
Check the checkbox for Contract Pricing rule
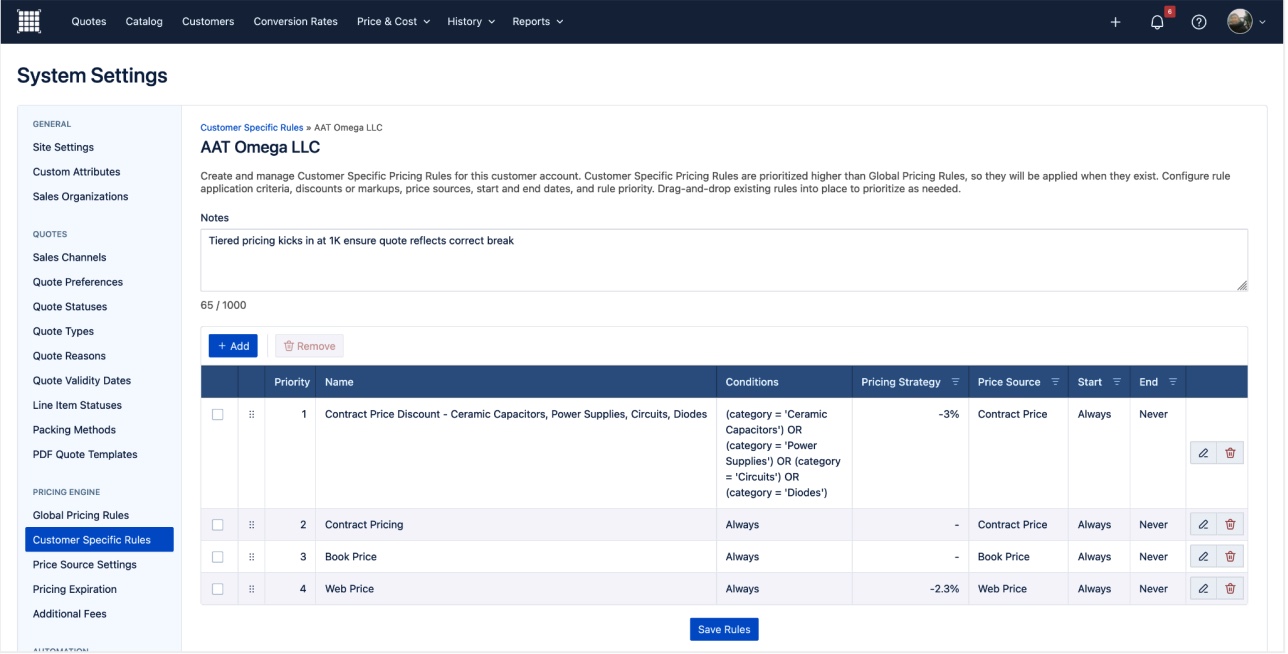click(218, 525)
